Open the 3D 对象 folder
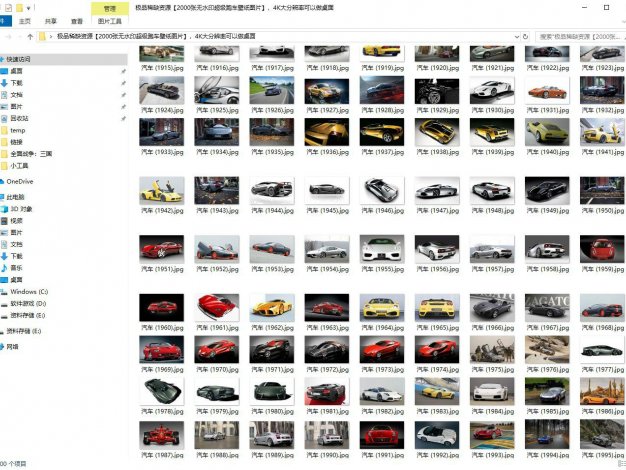The width and height of the screenshot is (626, 470). pos(22,209)
